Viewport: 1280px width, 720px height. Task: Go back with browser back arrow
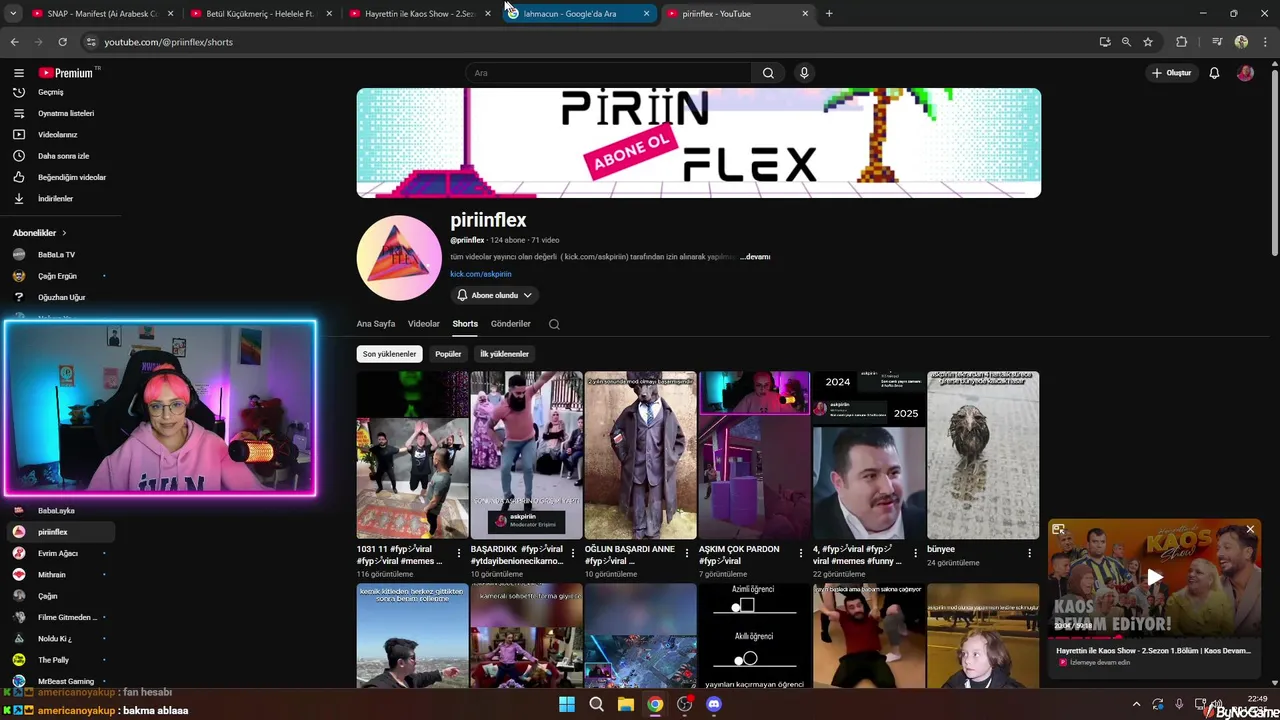(x=14, y=42)
